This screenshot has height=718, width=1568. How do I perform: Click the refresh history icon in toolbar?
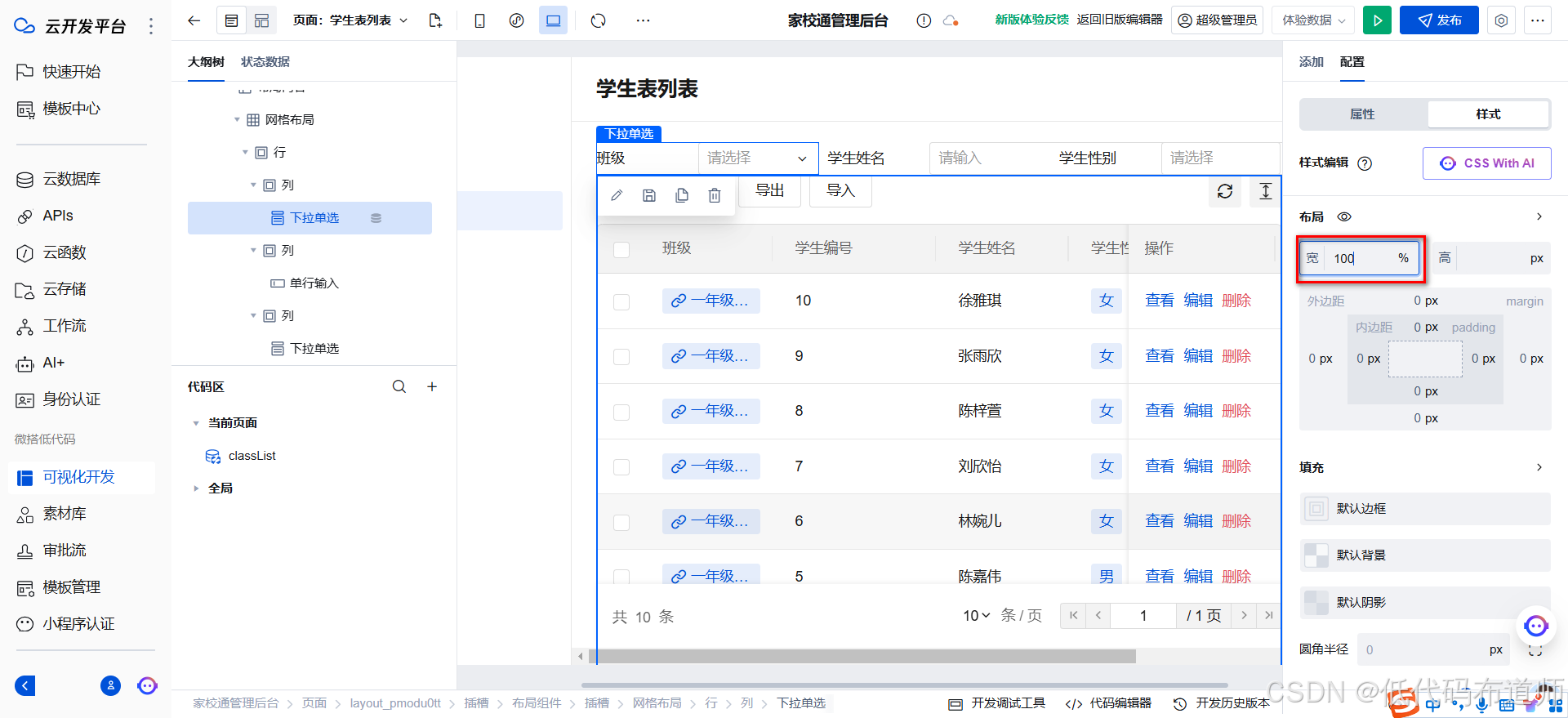point(599,20)
